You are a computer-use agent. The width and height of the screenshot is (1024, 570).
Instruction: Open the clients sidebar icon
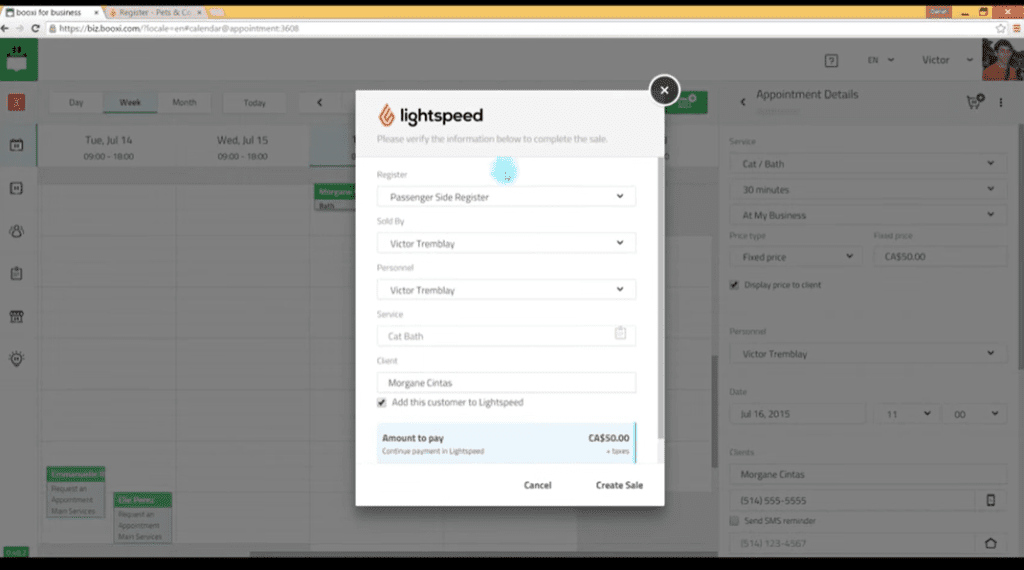pos(16,231)
